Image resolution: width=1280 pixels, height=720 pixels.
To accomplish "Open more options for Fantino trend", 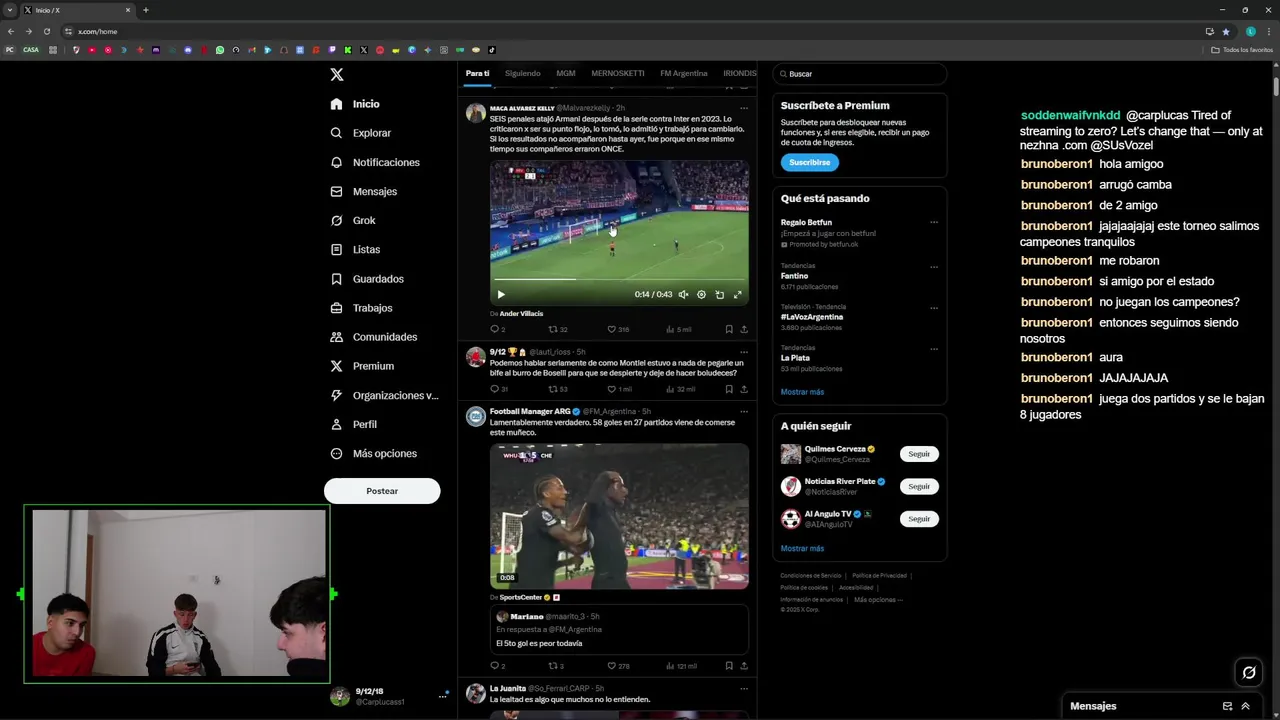I will 933,267.
